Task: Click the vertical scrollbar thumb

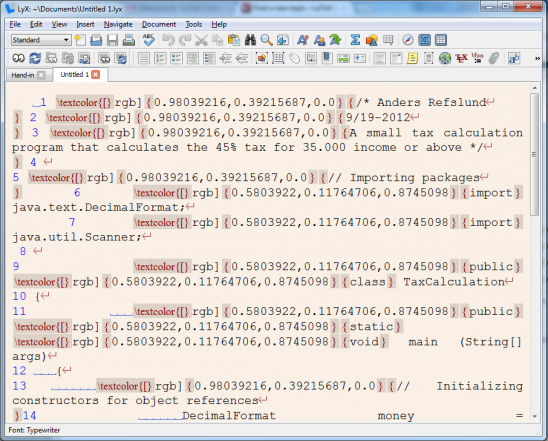Action: [x=534, y=154]
